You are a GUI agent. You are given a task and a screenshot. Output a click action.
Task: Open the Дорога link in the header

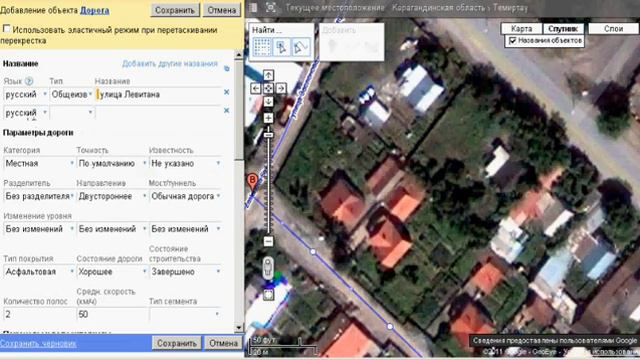coord(94,11)
